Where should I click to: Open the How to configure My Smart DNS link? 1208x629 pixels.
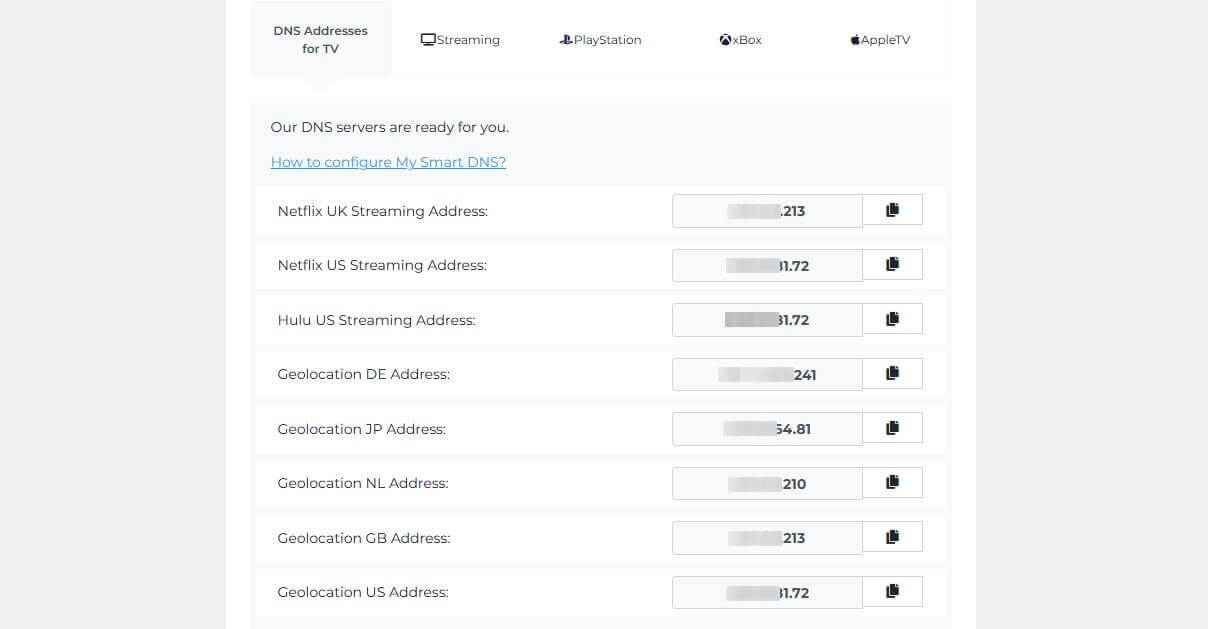click(x=388, y=162)
